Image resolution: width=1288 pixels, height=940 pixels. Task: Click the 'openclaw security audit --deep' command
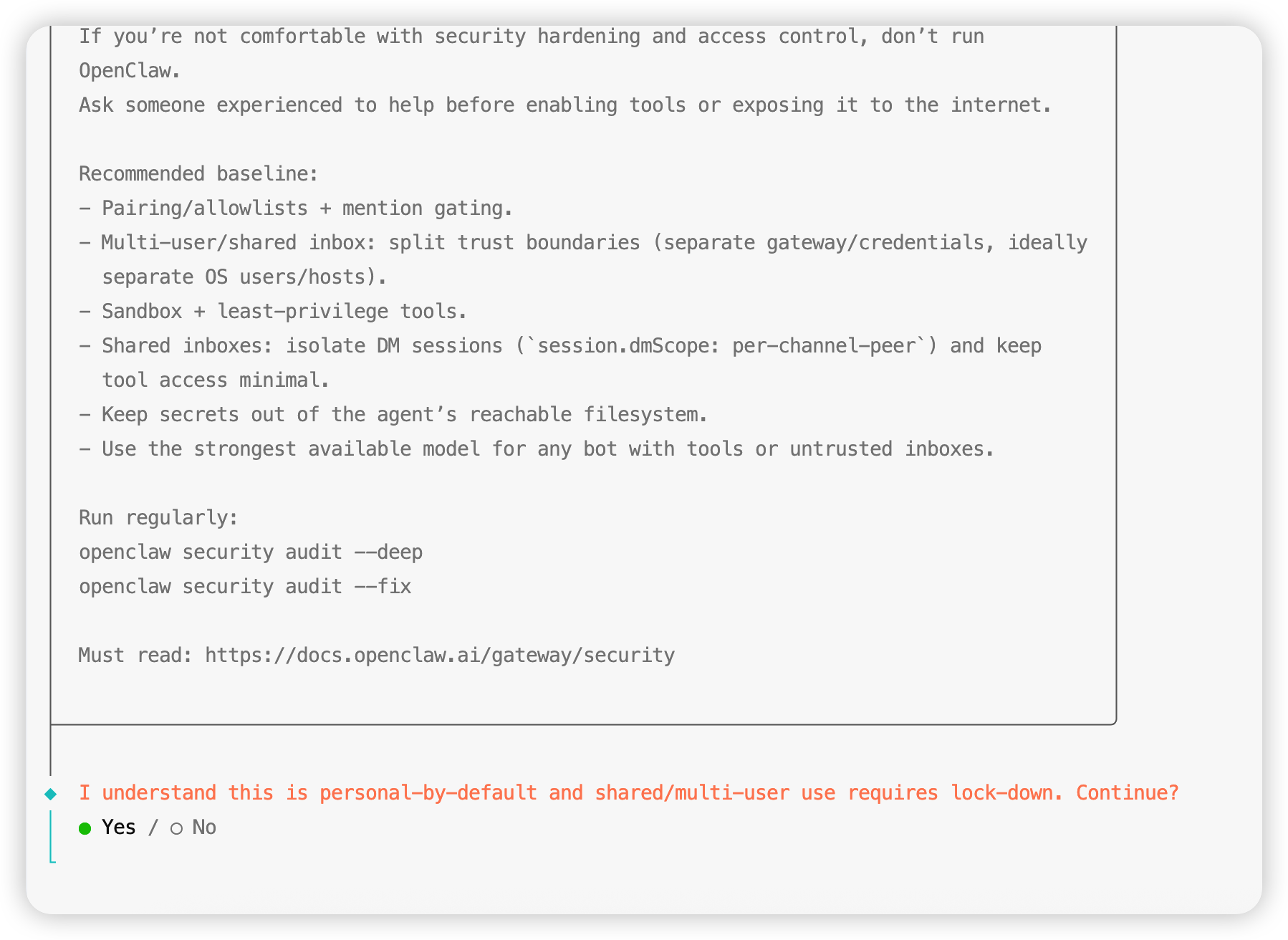(251, 552)
